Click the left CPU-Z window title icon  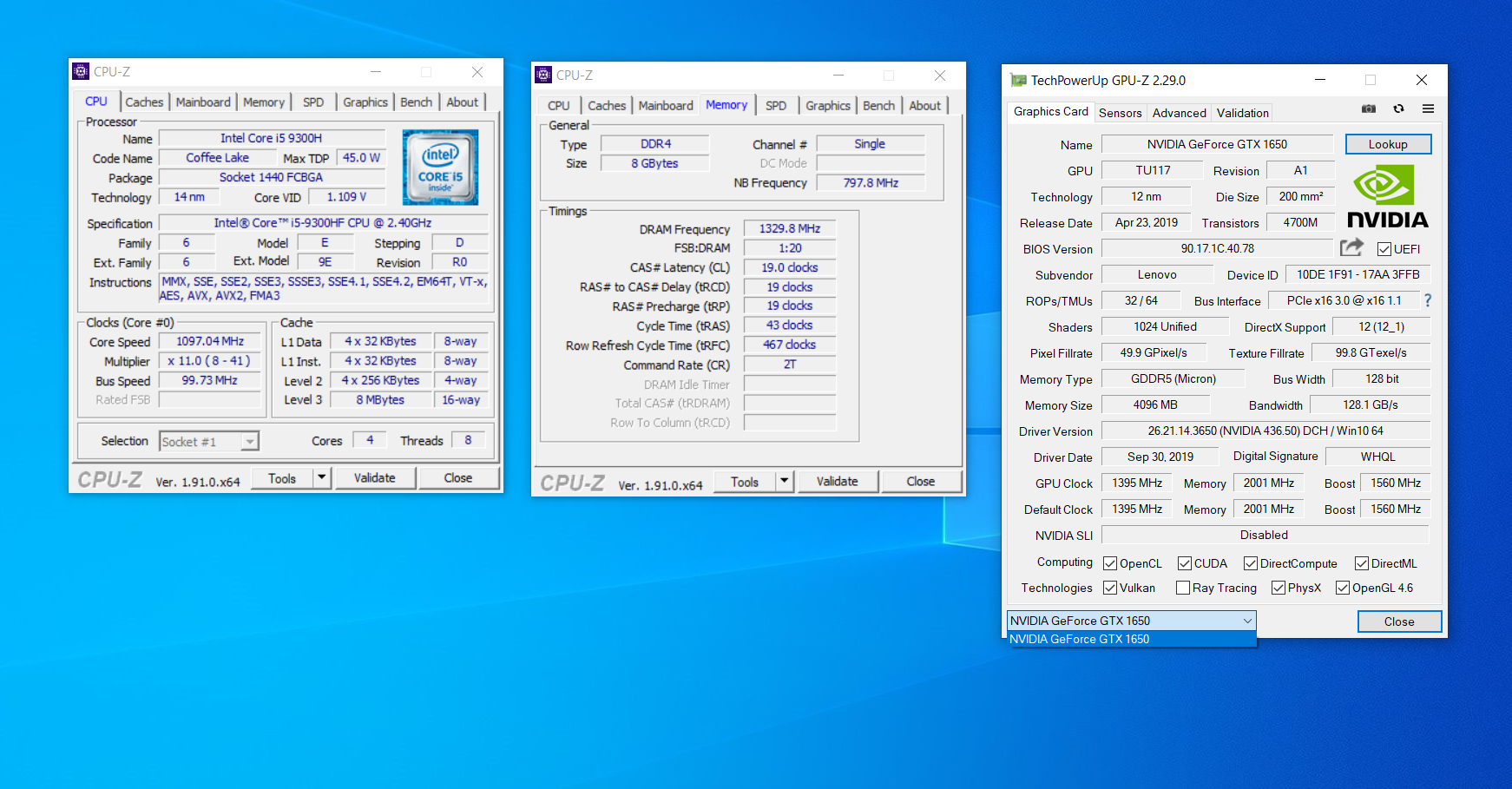coord(81,71)
